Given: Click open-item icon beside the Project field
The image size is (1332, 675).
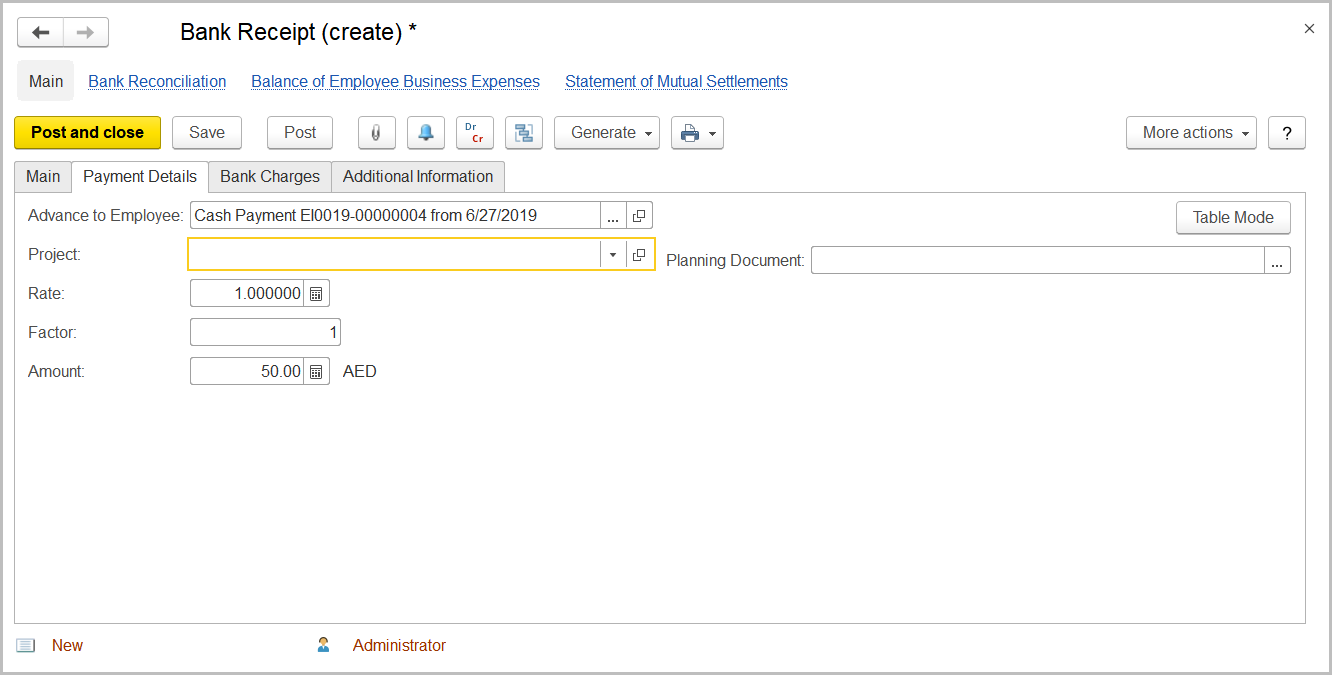Looking at the screenshot, I should (639, 254).
